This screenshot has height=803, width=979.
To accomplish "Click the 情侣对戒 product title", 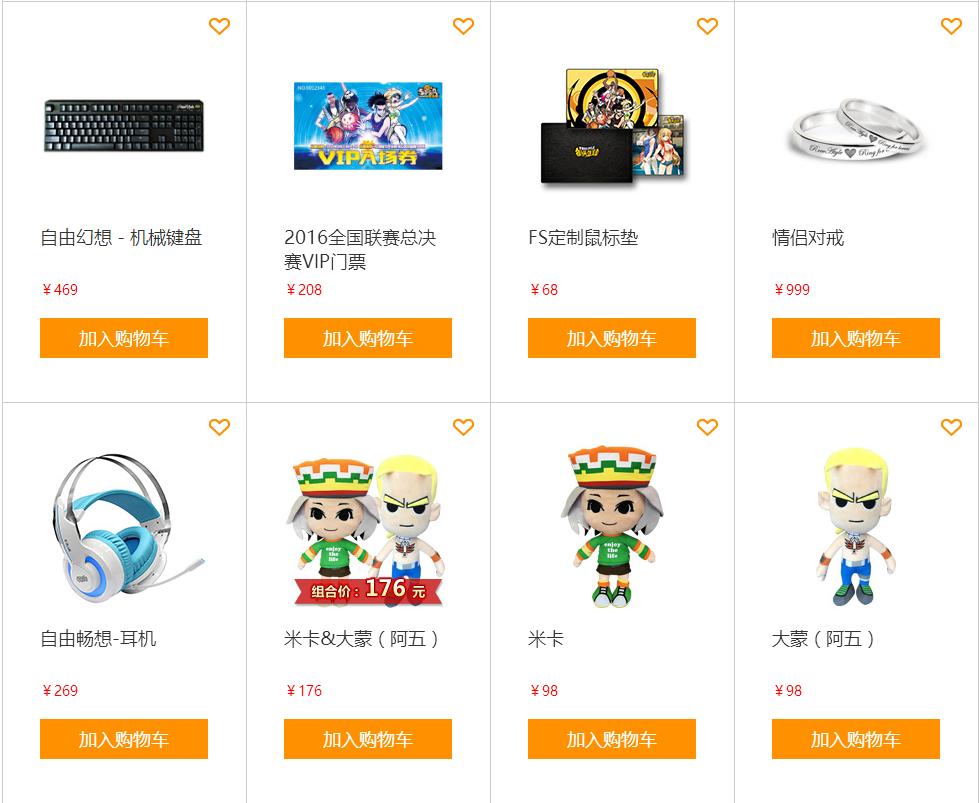I will point(808,238).
